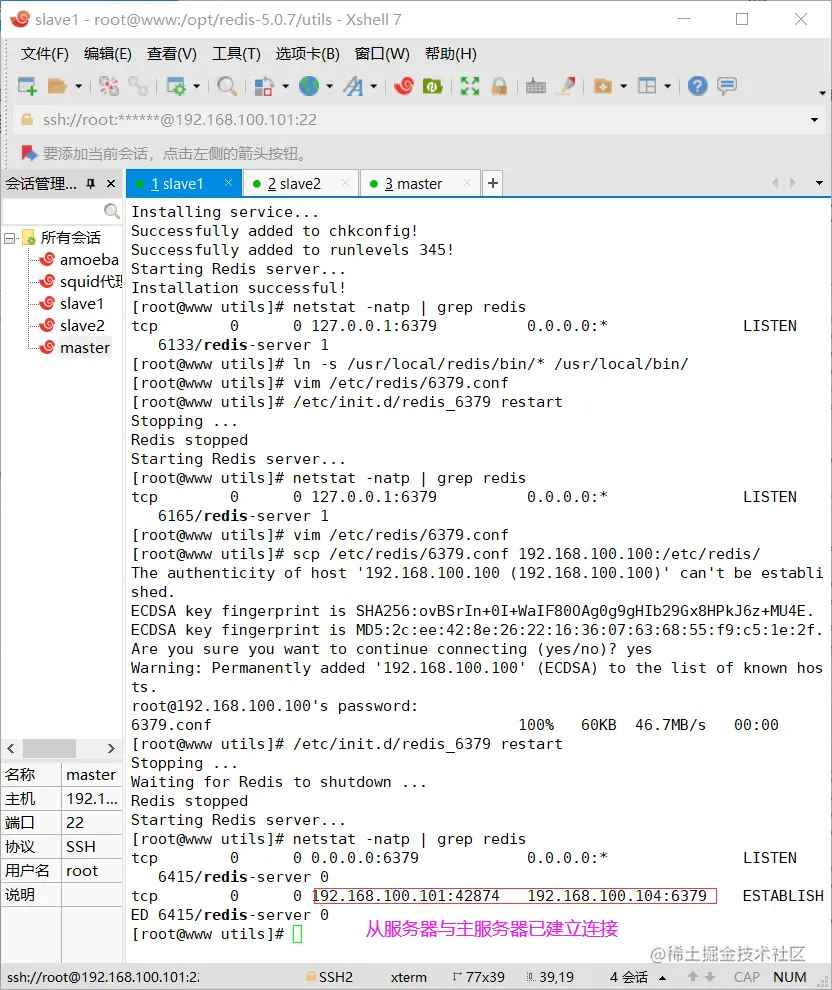The width and height of the screenshot is (832, 990).
Task: Click the chat feedback bubble icon
Action: click(x=727, y=86)
